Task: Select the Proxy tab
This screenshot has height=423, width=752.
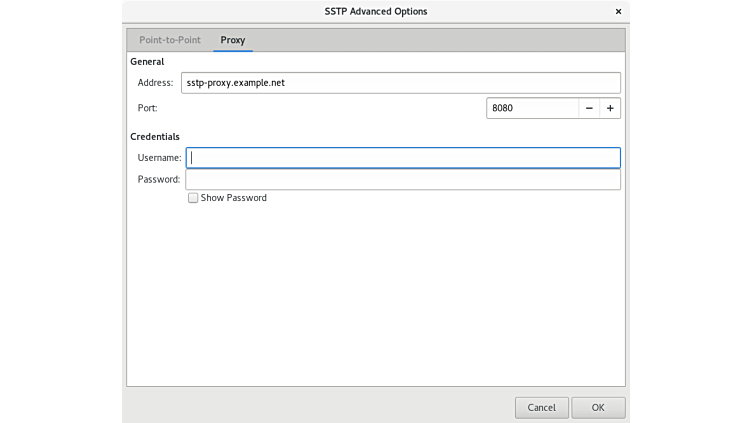Action: coord(233,40)
